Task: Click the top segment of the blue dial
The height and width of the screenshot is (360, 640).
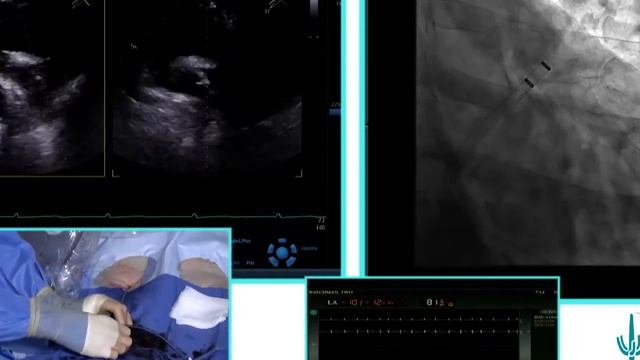Action: click(282, 241)
